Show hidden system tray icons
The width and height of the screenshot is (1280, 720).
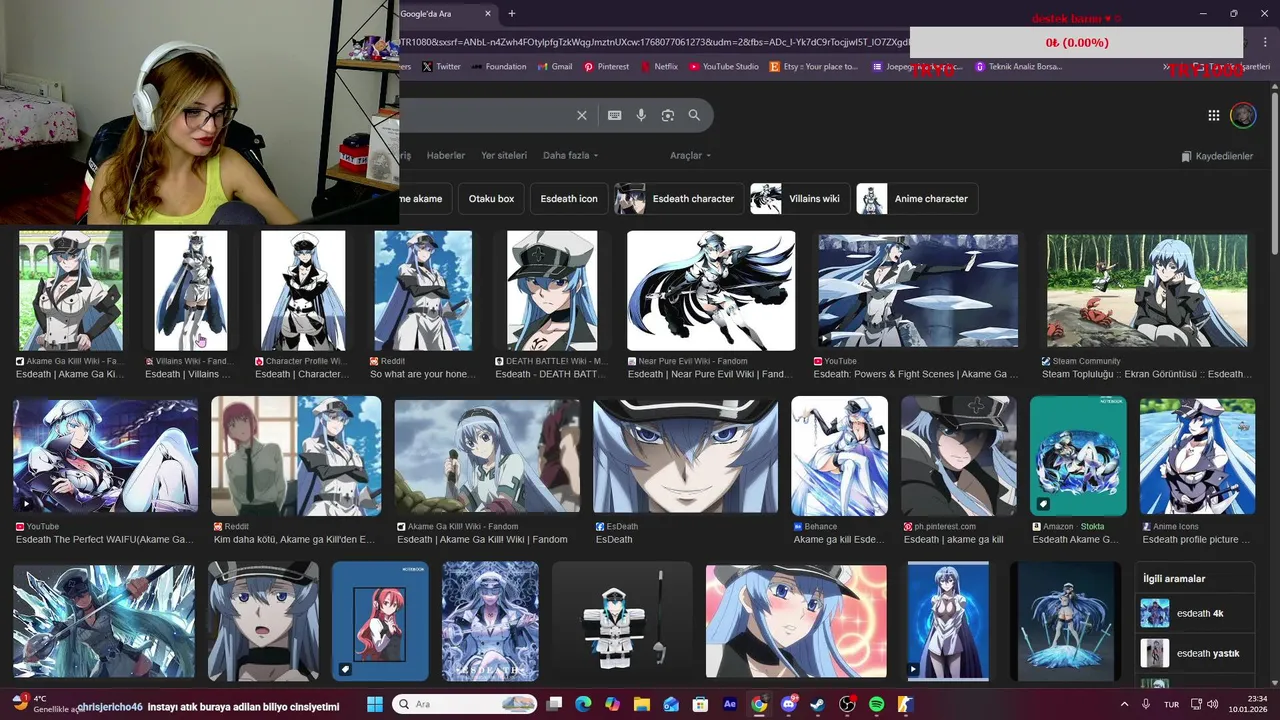[1124, 704]
